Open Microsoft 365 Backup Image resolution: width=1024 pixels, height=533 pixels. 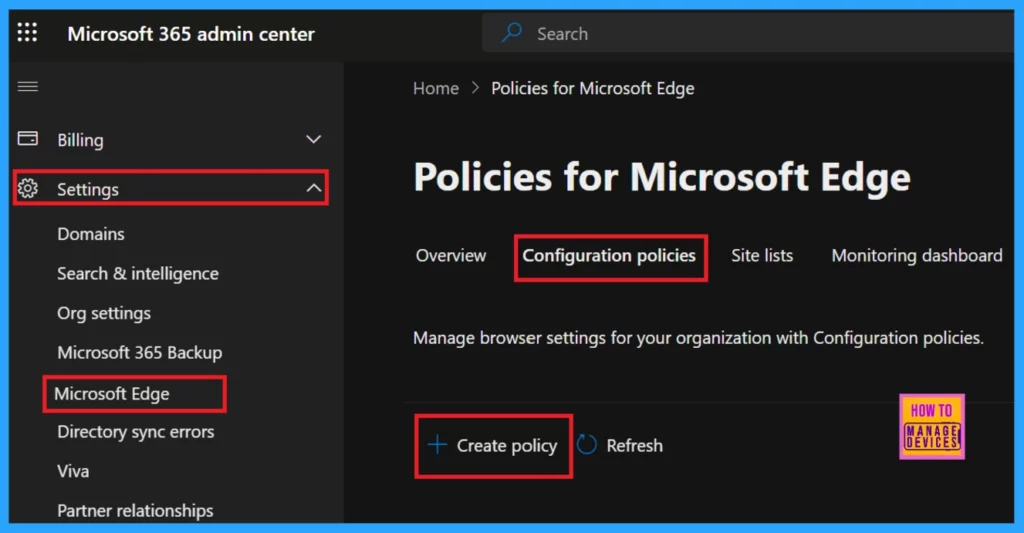[140, 353]
